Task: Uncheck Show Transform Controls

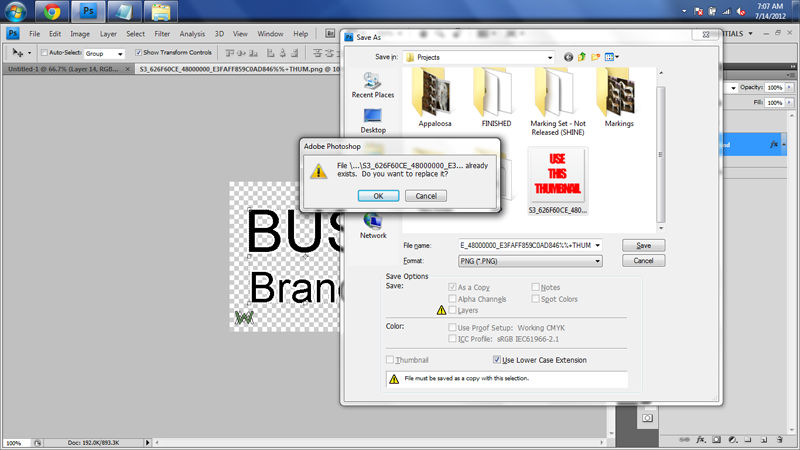Action: (x=138, y=53)
